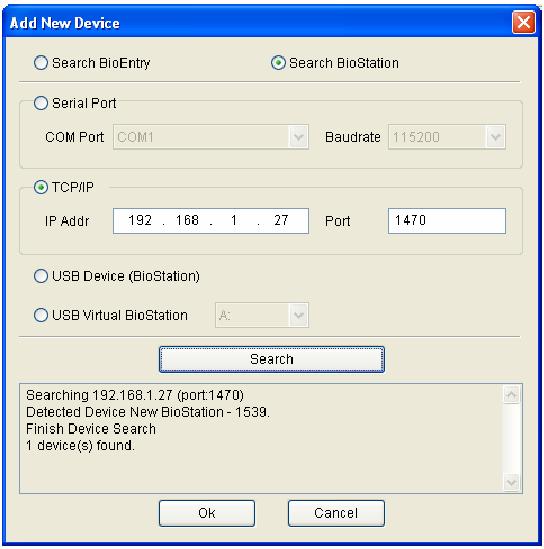Choose the Serial Port connection option

click(41, 103)
